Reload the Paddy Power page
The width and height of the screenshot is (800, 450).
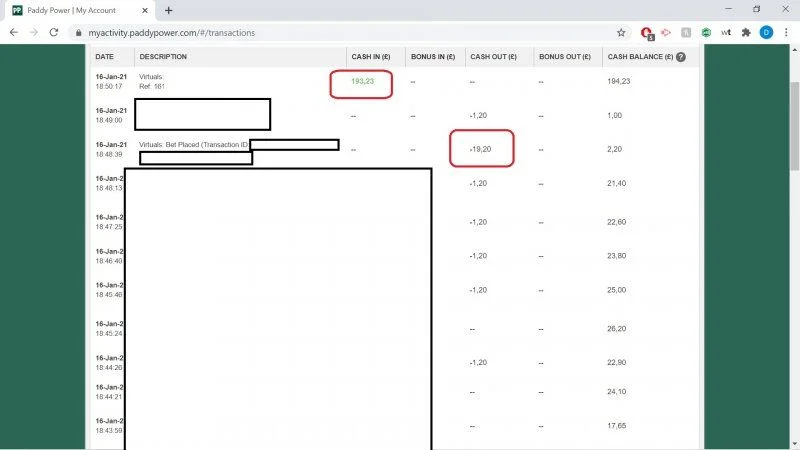[x=54, y=32]
